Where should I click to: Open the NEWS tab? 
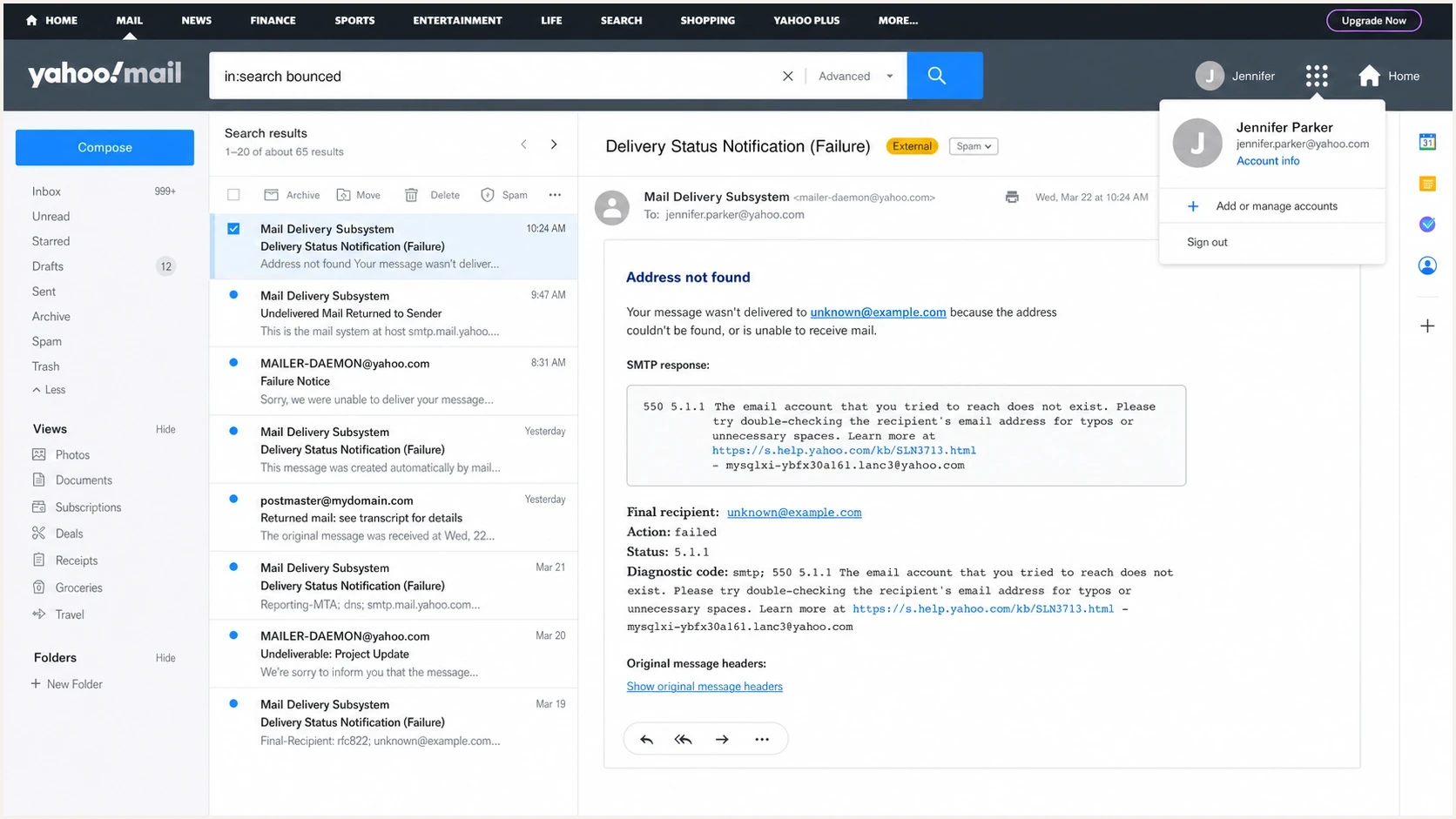tap(197, 20)
